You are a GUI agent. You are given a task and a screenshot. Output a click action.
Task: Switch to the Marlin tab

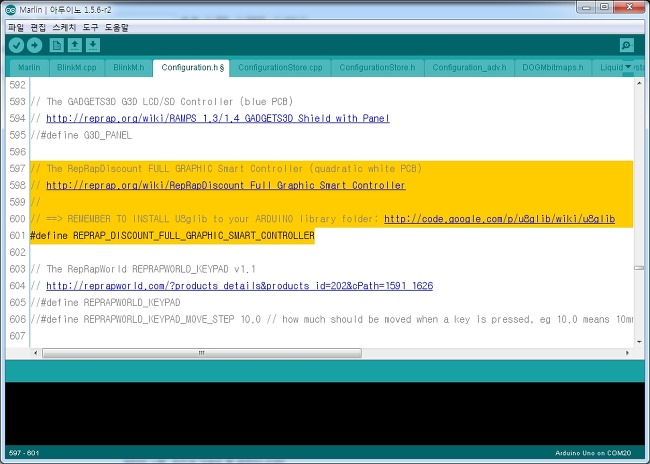pyautogui.click(x=29, y=68)
